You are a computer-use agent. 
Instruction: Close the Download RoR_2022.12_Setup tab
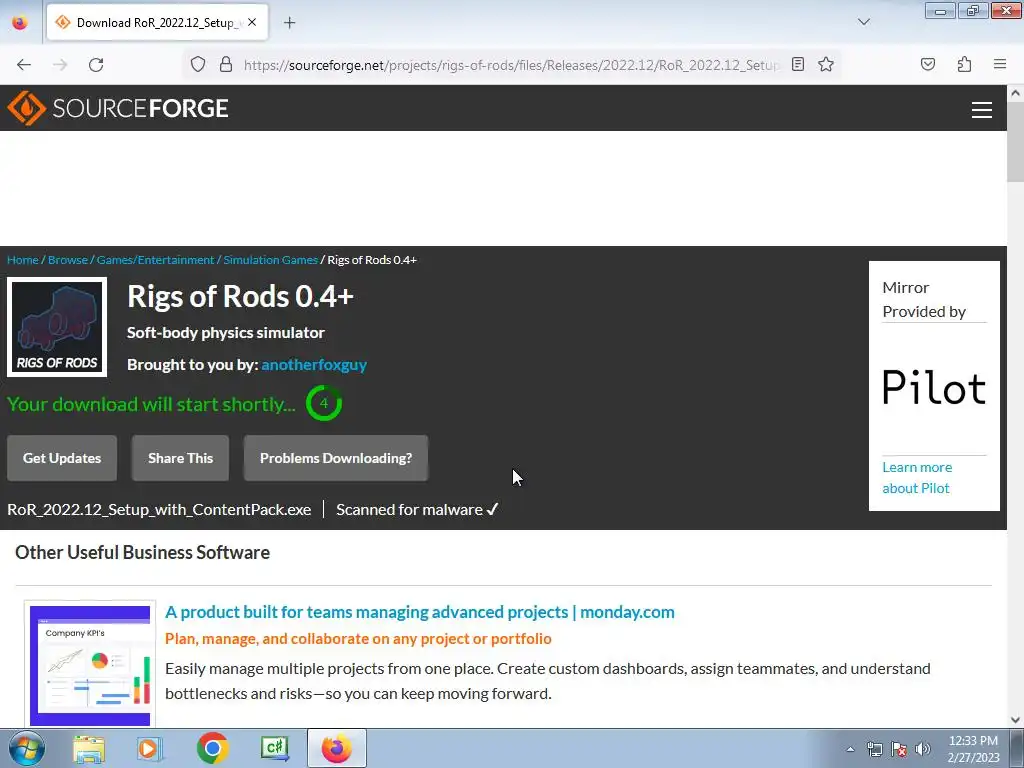click(x=252, y=22)
